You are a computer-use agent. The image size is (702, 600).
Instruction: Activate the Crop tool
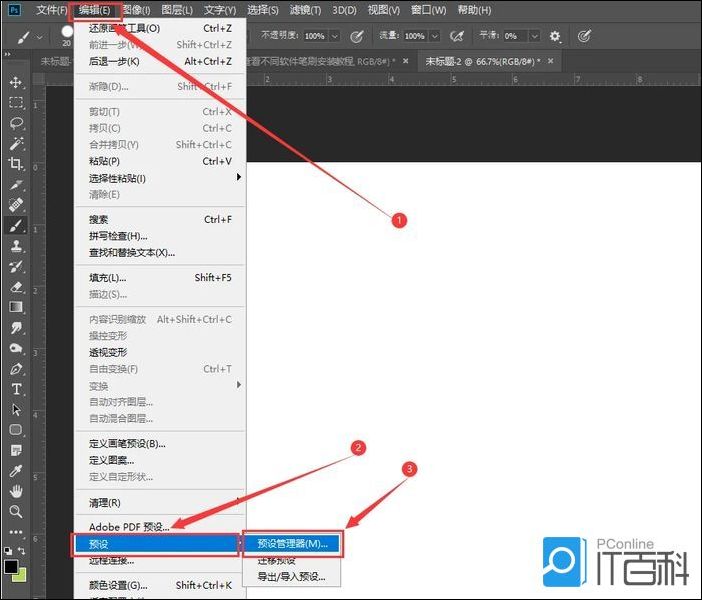16,164
